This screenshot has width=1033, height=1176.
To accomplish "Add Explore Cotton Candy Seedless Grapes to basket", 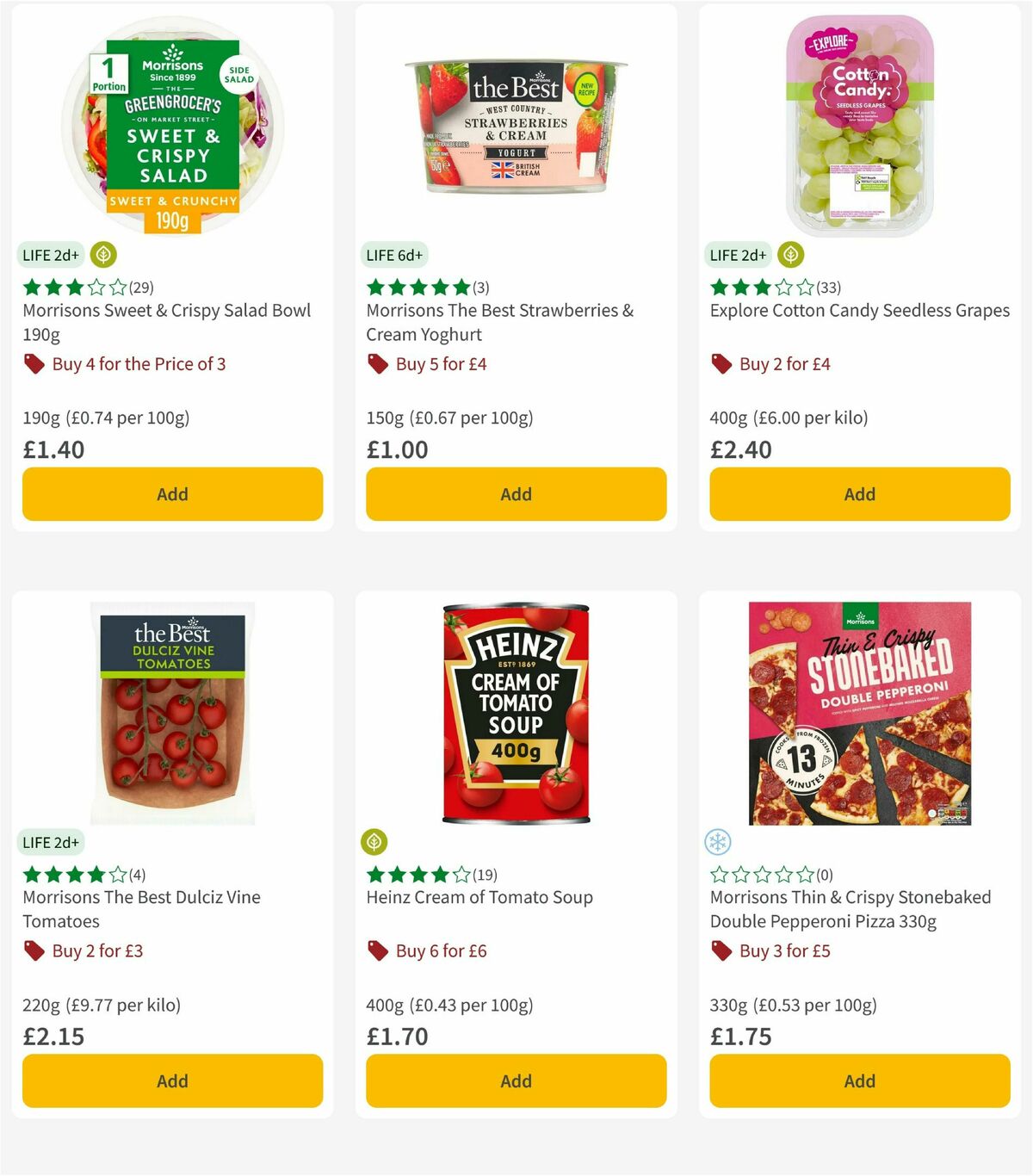I will coord(858,494).
